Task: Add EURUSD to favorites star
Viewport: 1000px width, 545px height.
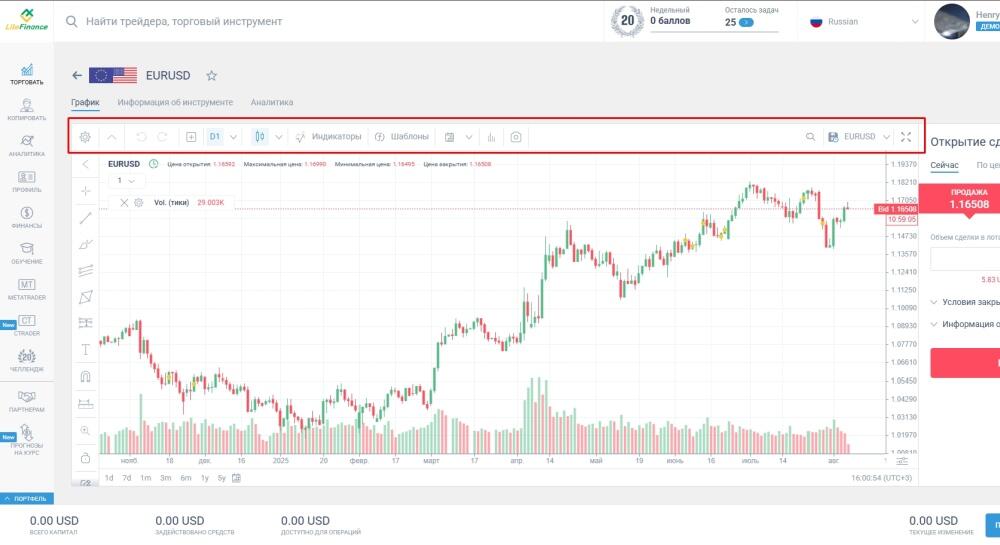Action: (211, 76)
